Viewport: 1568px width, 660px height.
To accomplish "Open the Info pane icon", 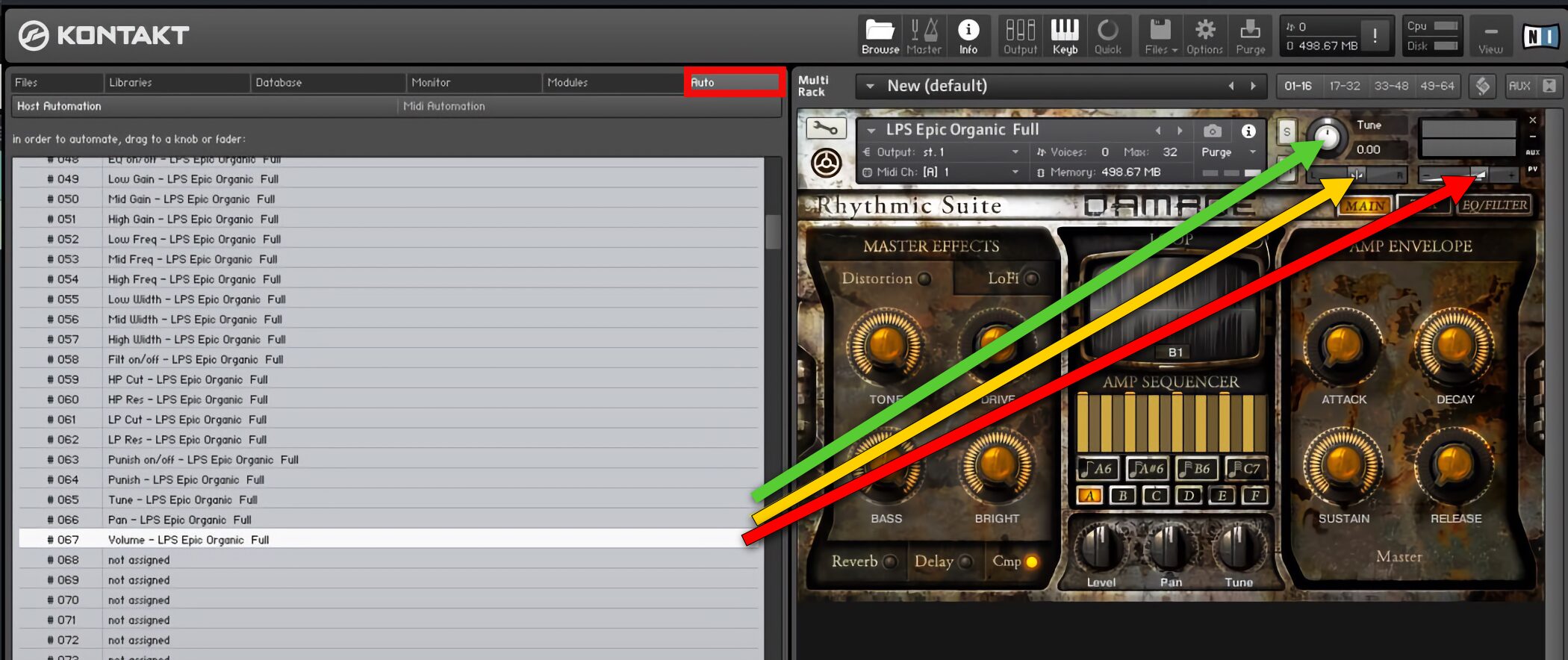I will point(968,37).
